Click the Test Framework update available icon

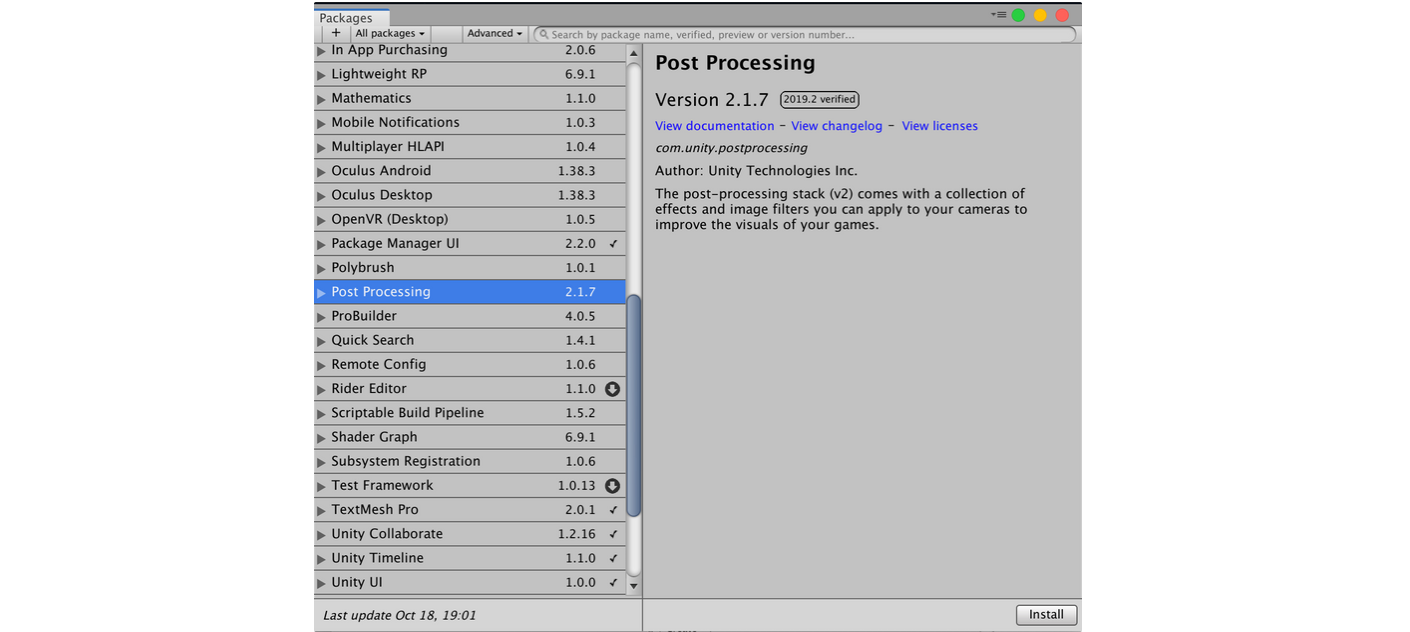[x=613, y=486]
